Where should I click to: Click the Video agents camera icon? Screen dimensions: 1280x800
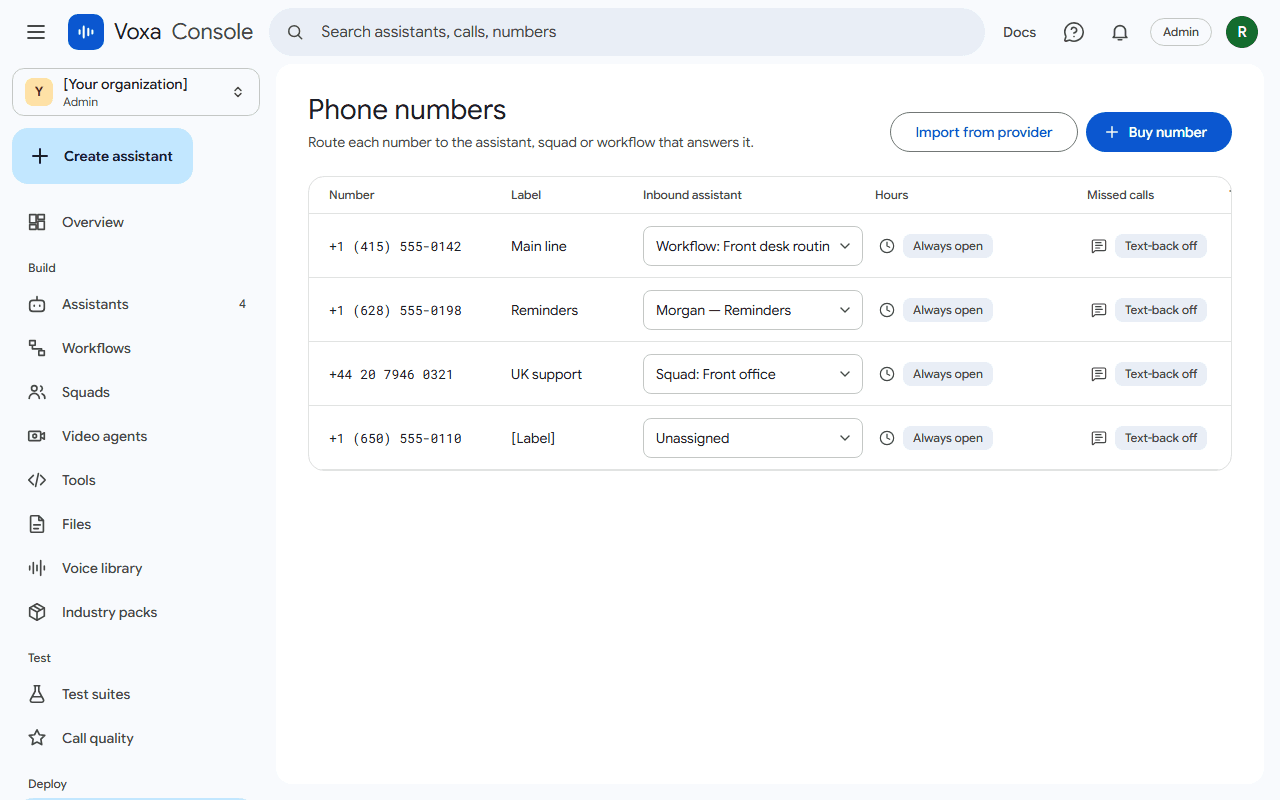point(37,436)
